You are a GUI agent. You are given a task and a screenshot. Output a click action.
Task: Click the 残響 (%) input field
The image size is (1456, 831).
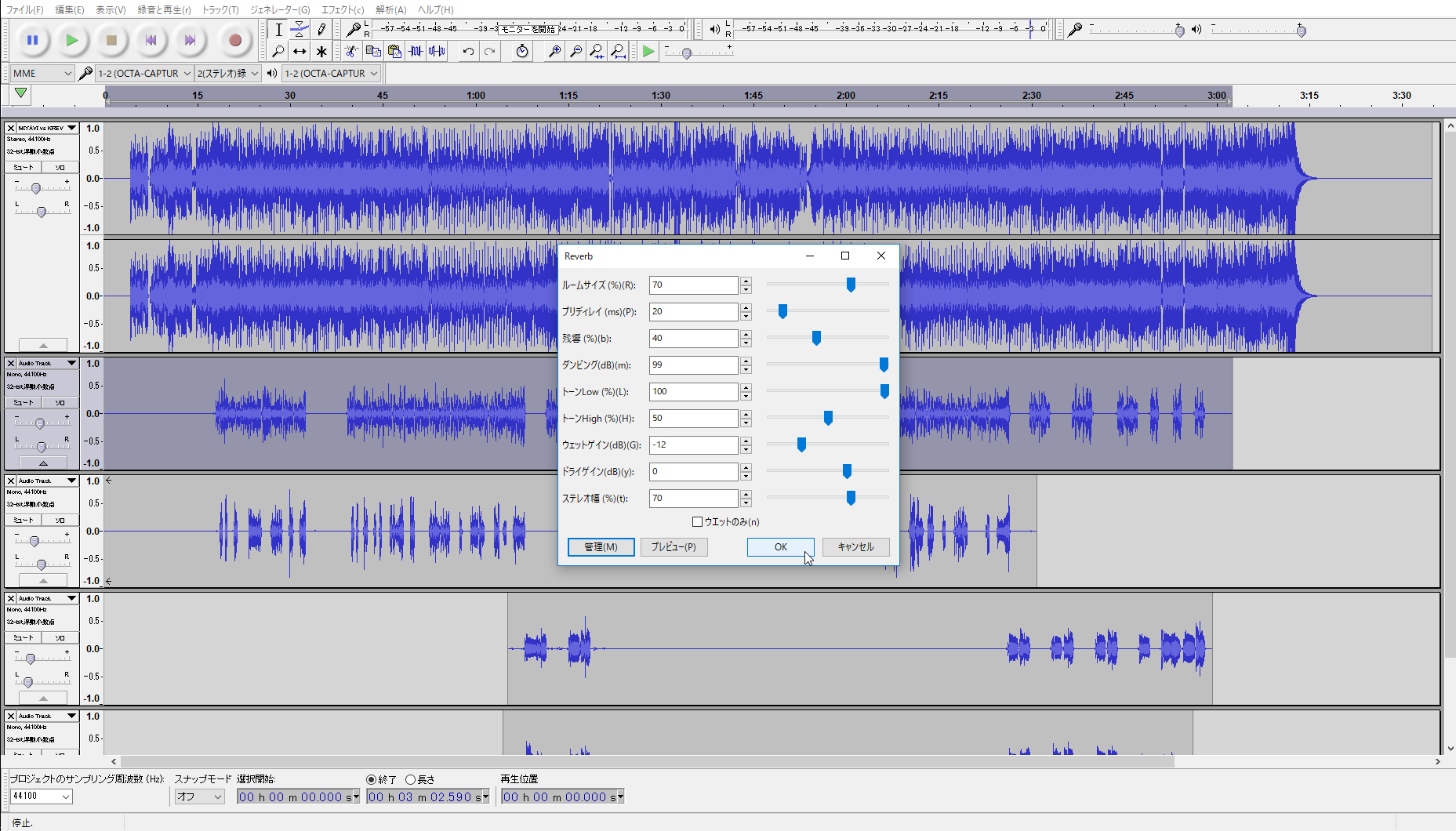pyautogui.click(x=694, y=338)
